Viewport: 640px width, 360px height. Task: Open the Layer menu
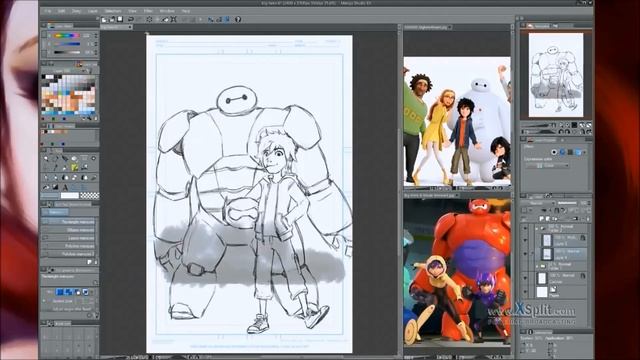coord(93,11)
